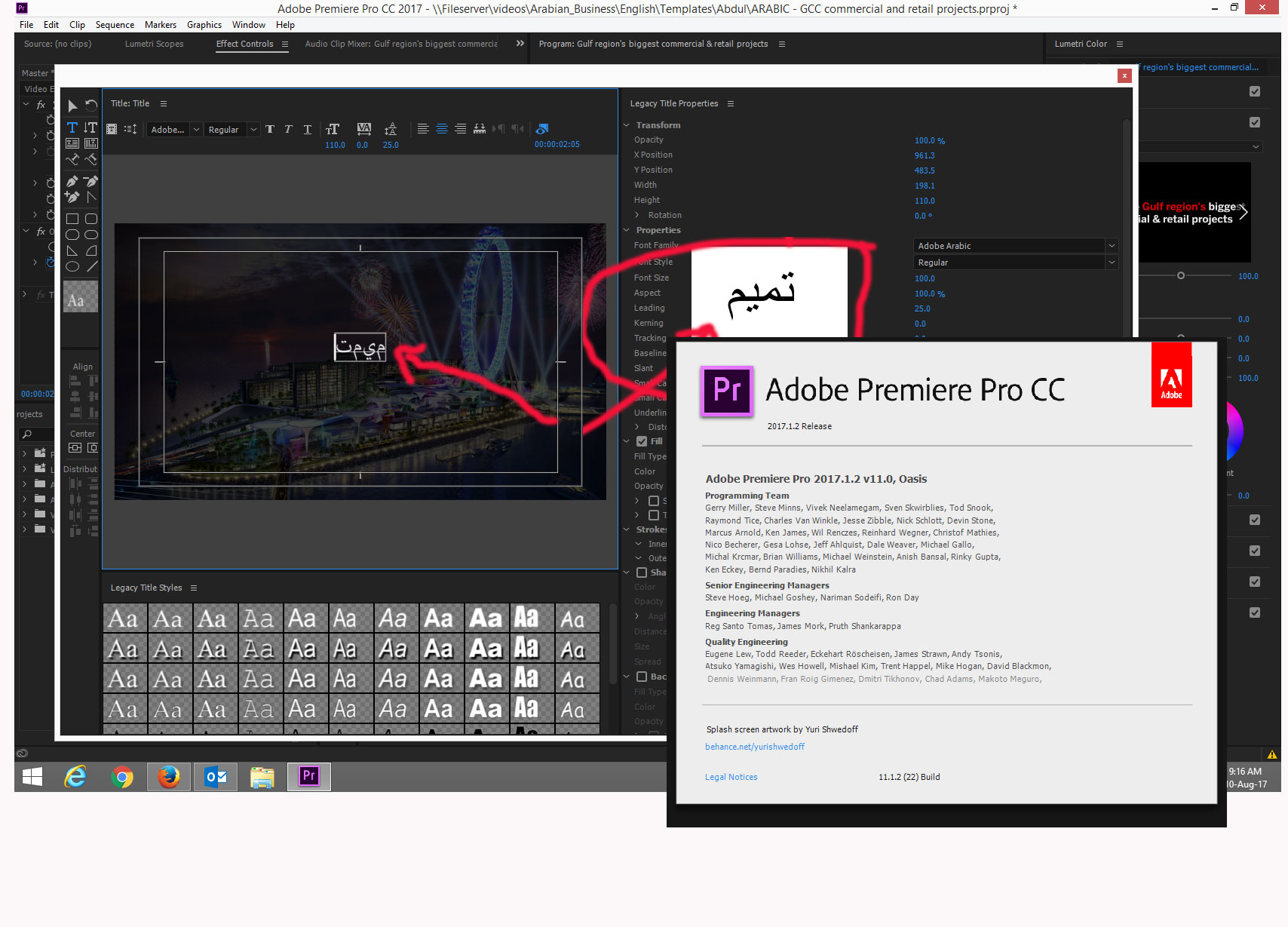
Task: Toggle the top Lumetri Color section checkbox
Action: tap(1255, 91)
